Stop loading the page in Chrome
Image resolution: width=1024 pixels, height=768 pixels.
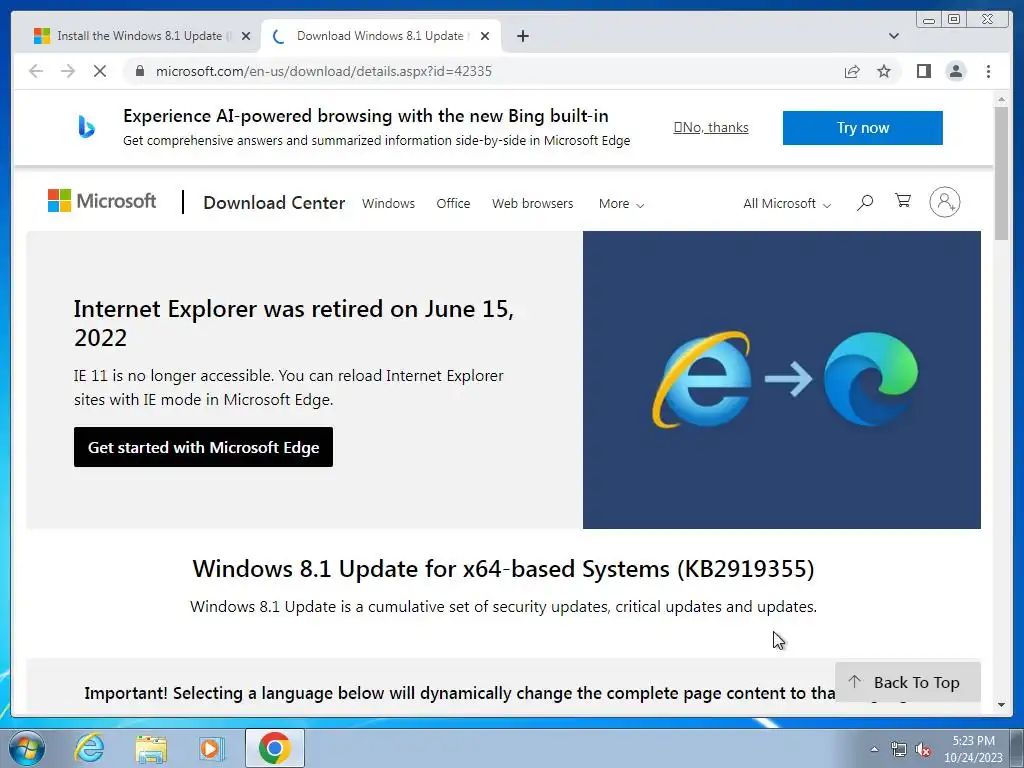(x=100, y=71)
